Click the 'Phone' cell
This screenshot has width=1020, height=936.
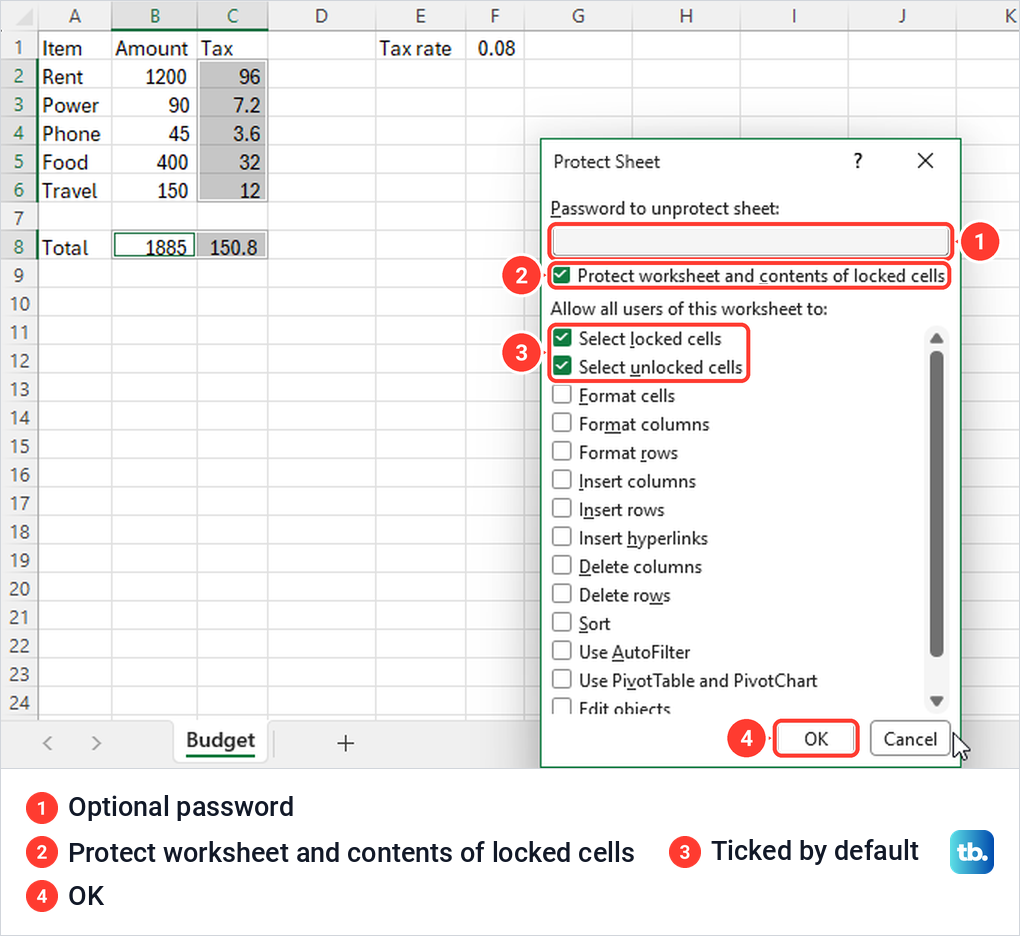click(75, 133)
